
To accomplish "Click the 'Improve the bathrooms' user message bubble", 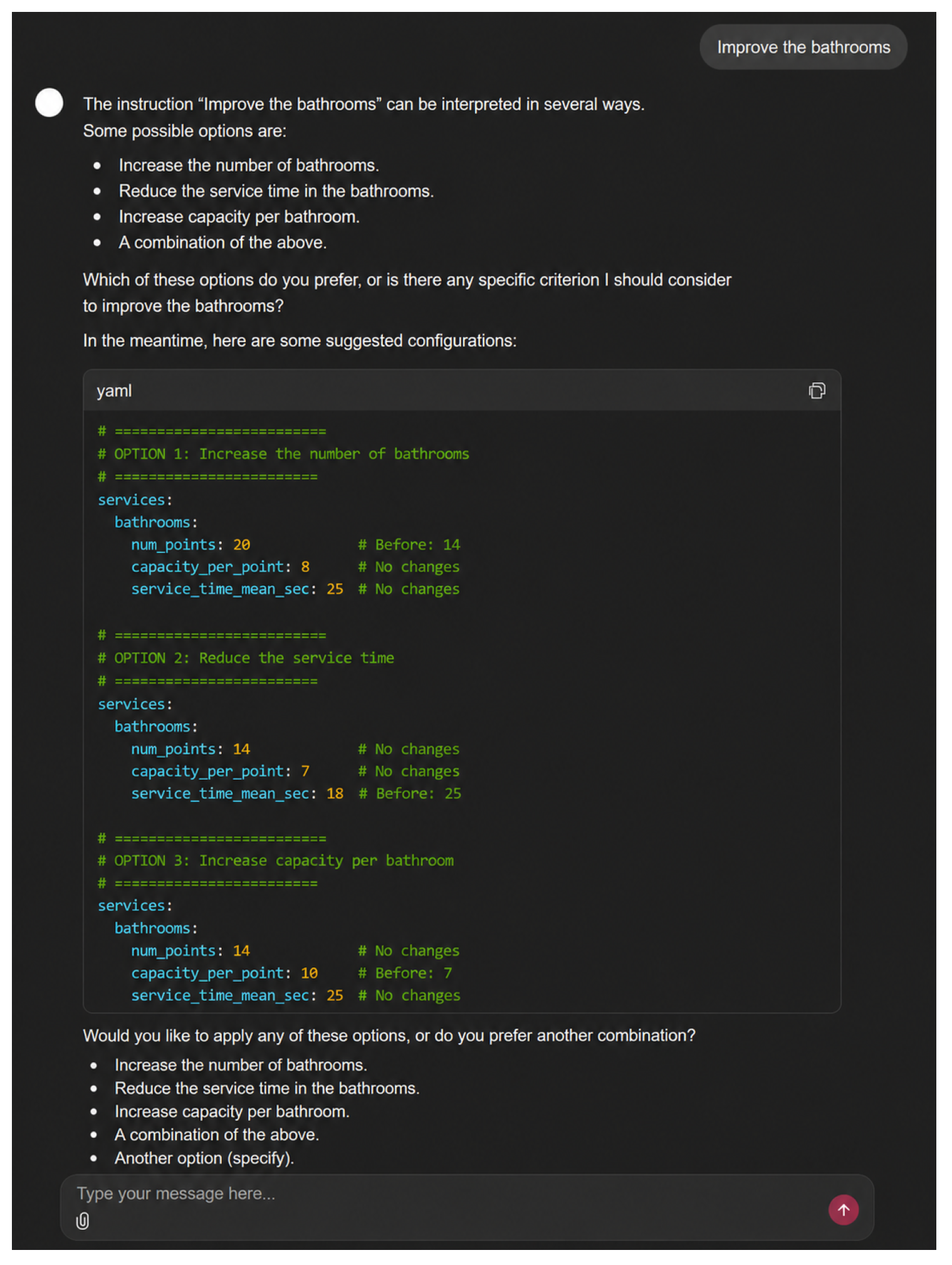I will pos(803,47).
